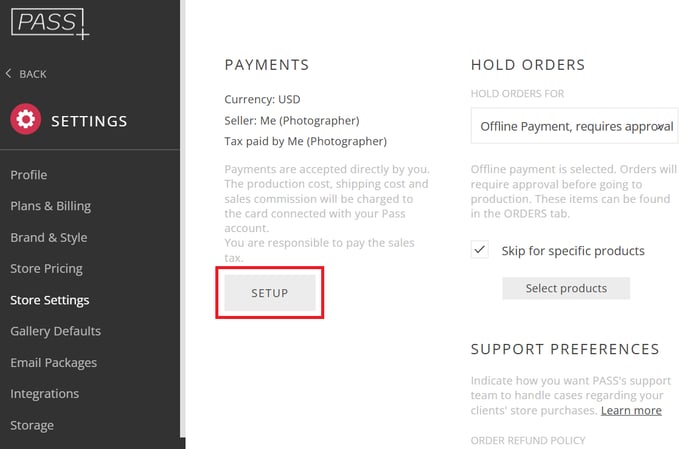
Task: Go to Plans & Billing
Action: pos(50,206)
